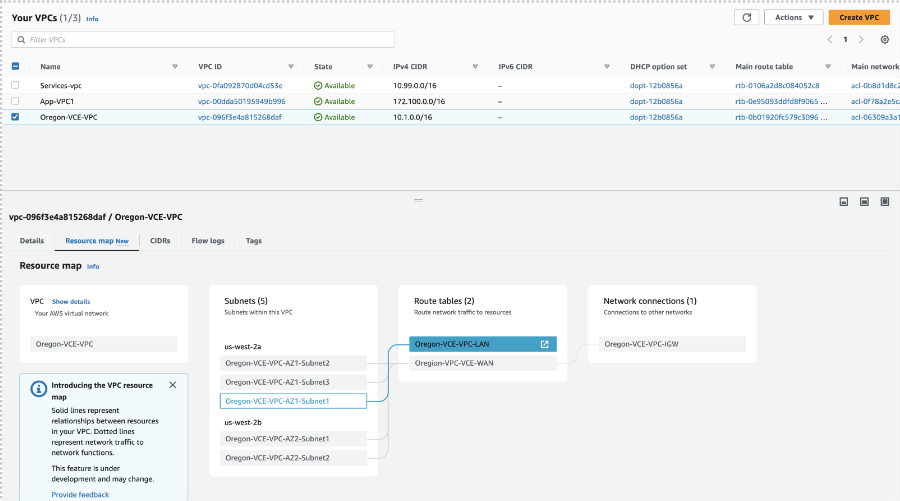Open the Provide feedback link
This screenshot has width=900, height=501.
tap(80, 494)
